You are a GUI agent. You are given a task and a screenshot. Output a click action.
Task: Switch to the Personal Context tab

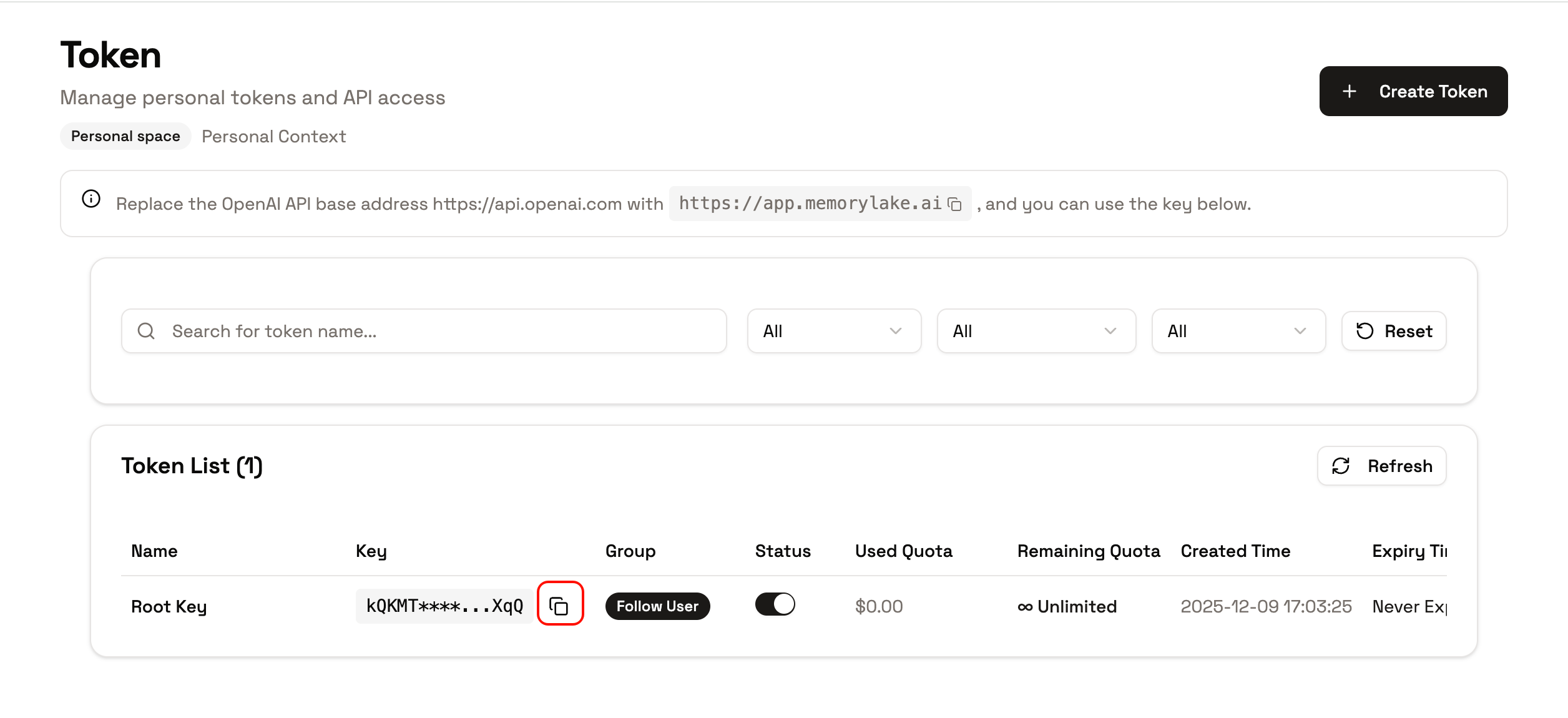pos(273,136)
